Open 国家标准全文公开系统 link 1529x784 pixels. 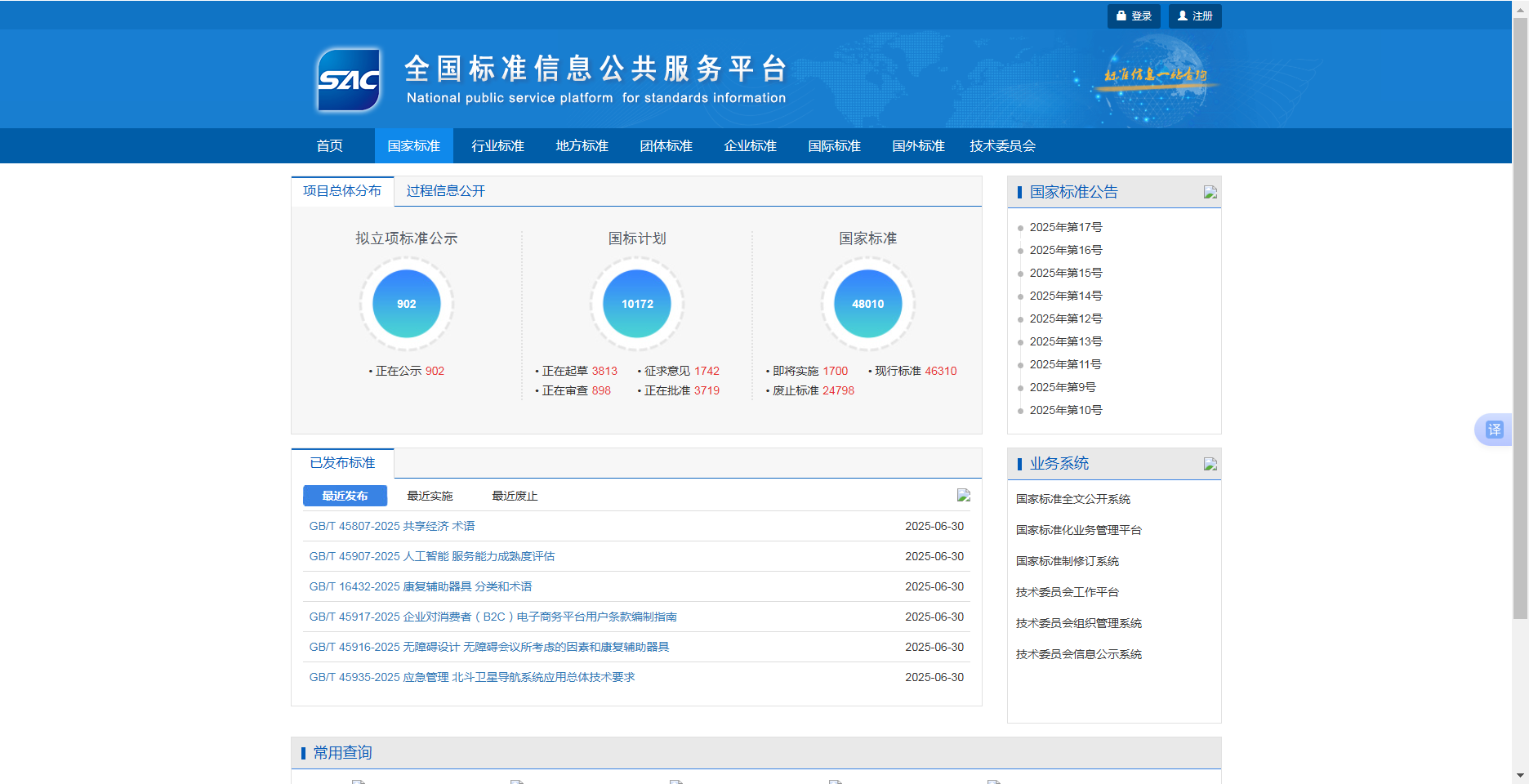click(1072, 500)
